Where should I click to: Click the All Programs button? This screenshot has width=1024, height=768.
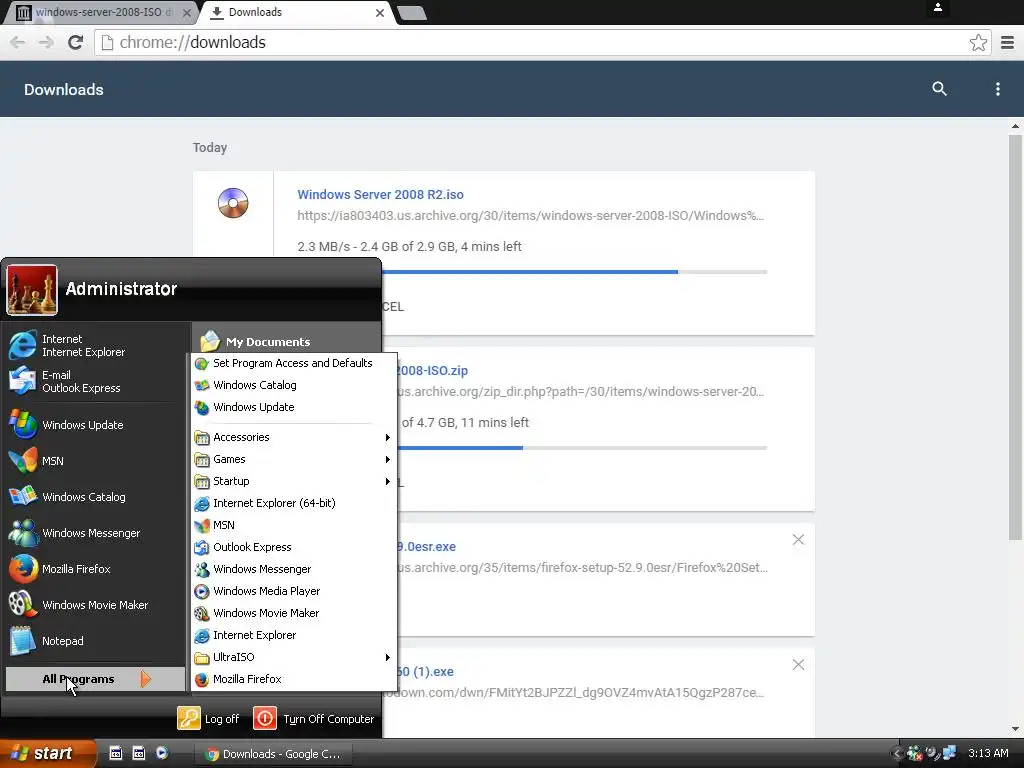[95, 679]
